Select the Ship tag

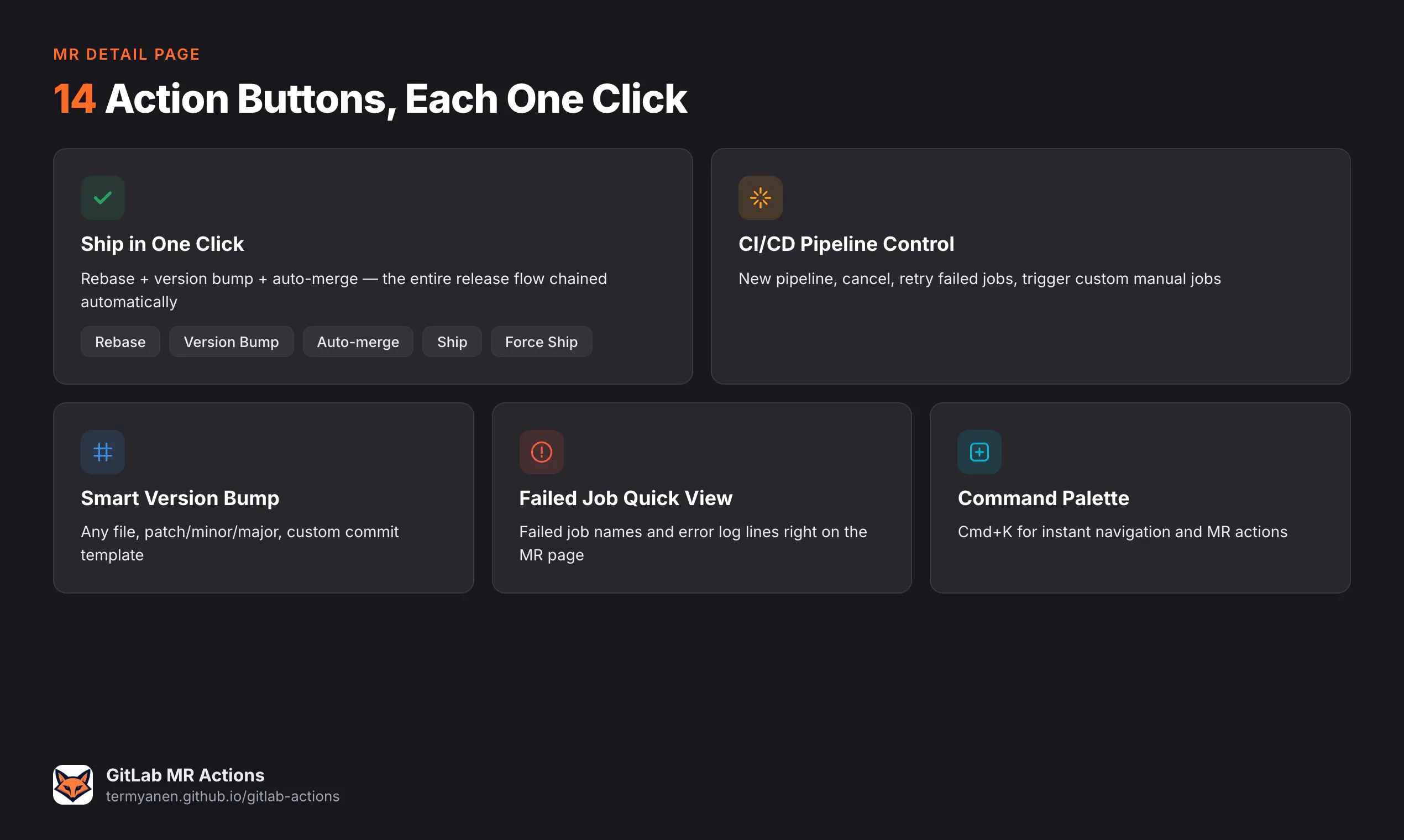[452, 342]
